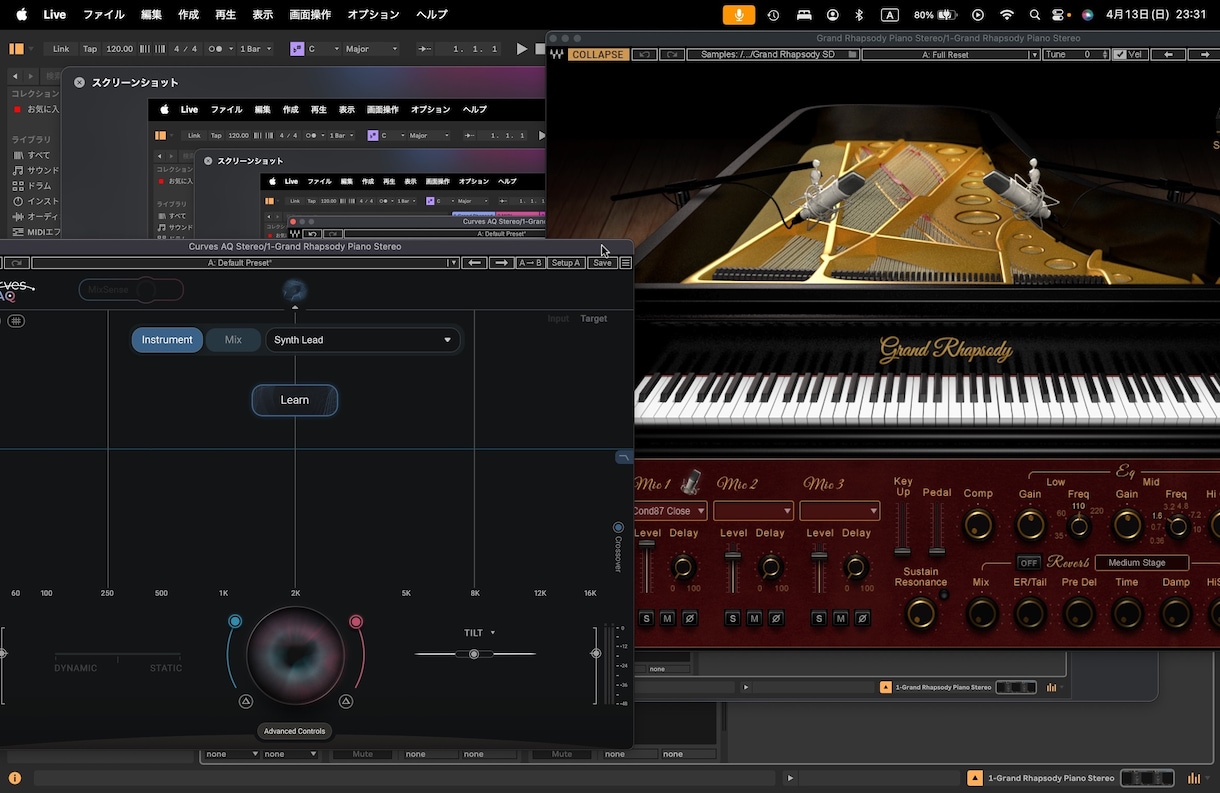Viewport: 1220px width, 793px height.
Task: Click the Setup A button
Action: (566, 263)
